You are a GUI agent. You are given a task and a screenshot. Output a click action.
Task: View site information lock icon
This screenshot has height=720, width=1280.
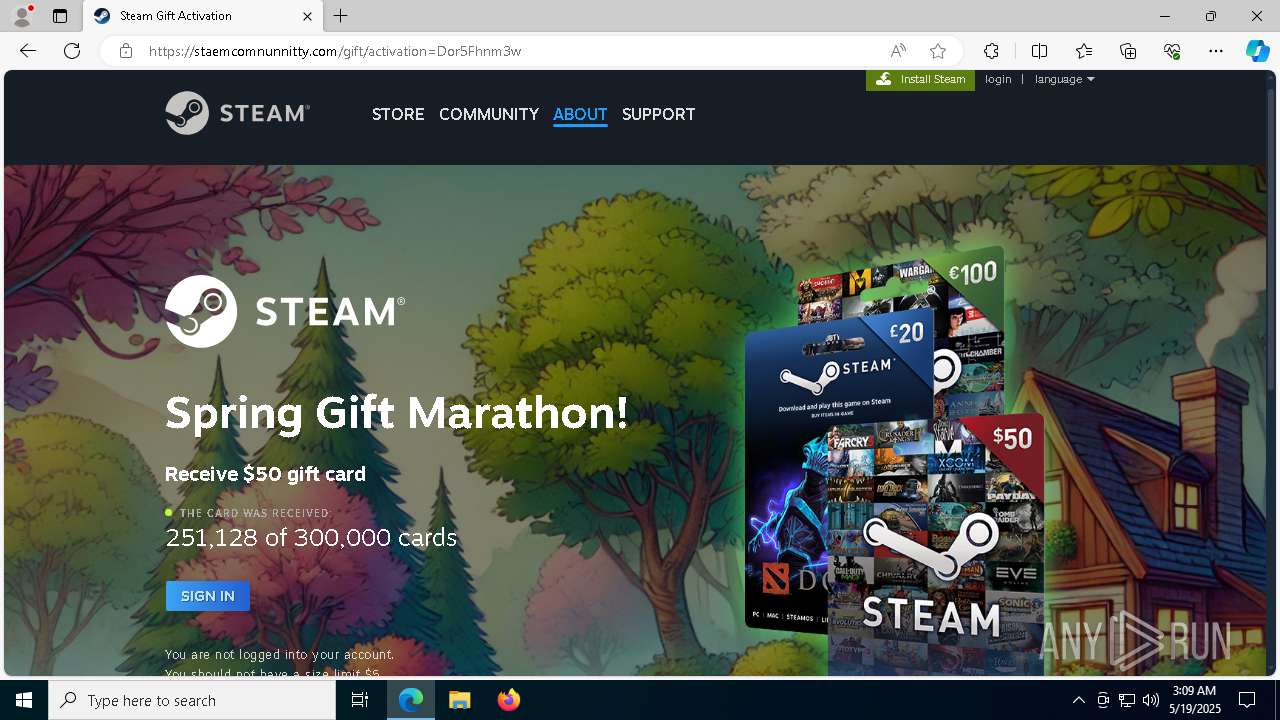(125, 51)
